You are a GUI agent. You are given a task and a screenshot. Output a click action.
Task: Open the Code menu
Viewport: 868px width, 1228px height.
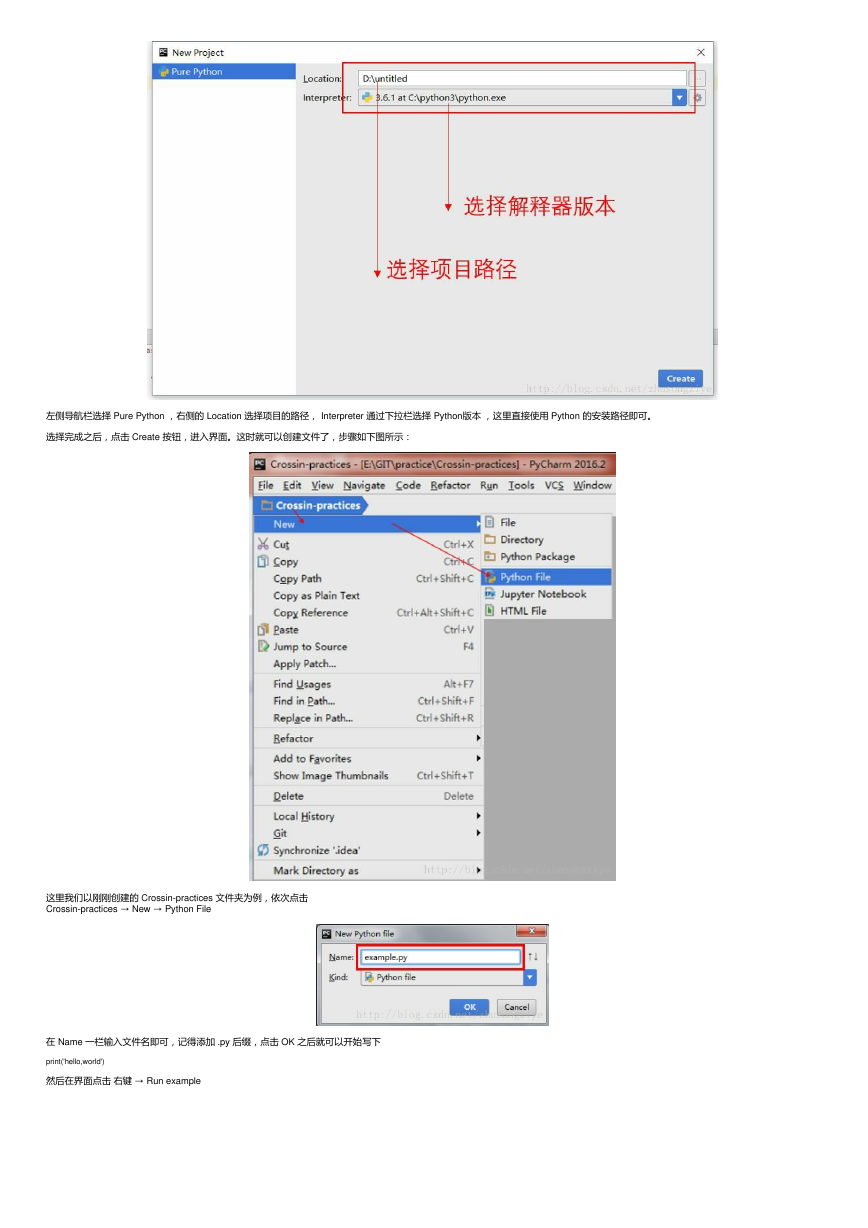pos(408,485)
